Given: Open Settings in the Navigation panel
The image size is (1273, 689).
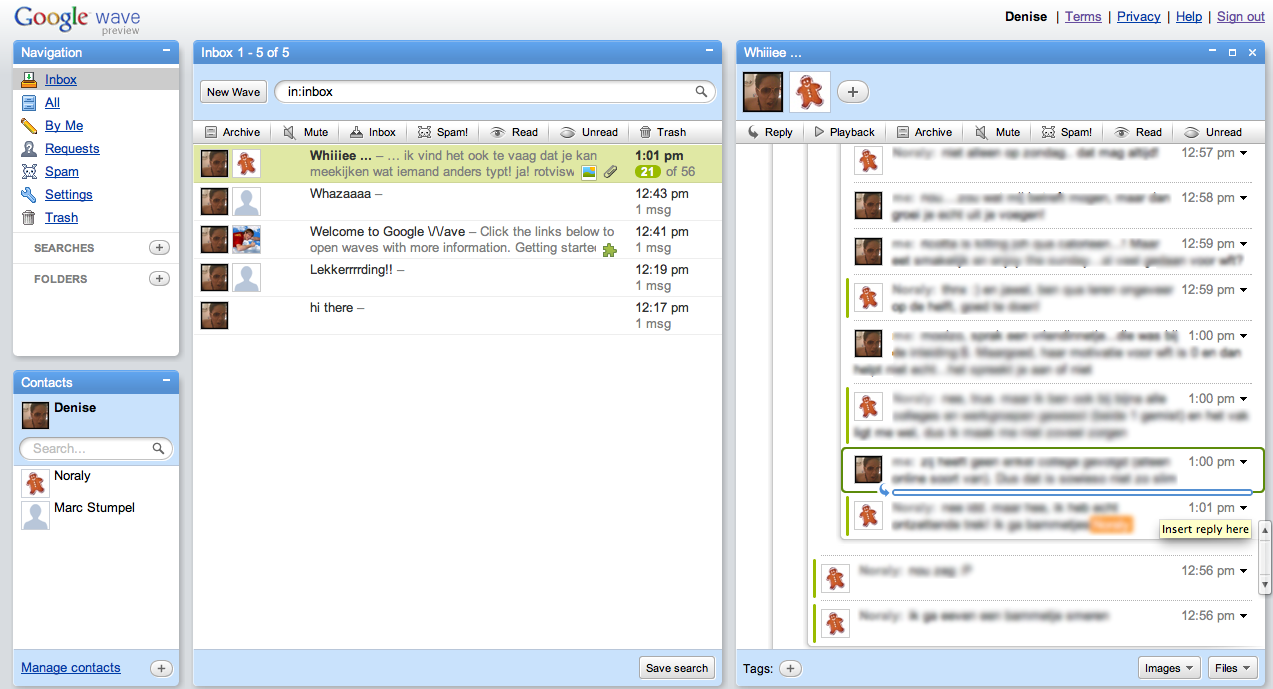Looking at the screenshot, I should (x=69, y=195).
